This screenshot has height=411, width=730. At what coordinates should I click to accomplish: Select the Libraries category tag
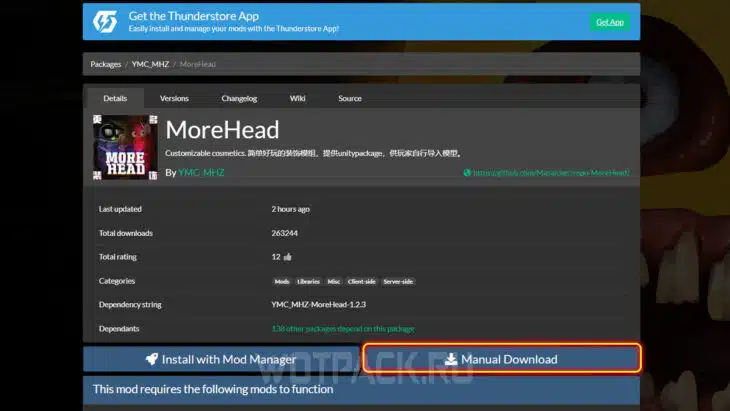(x=308, y=281)
